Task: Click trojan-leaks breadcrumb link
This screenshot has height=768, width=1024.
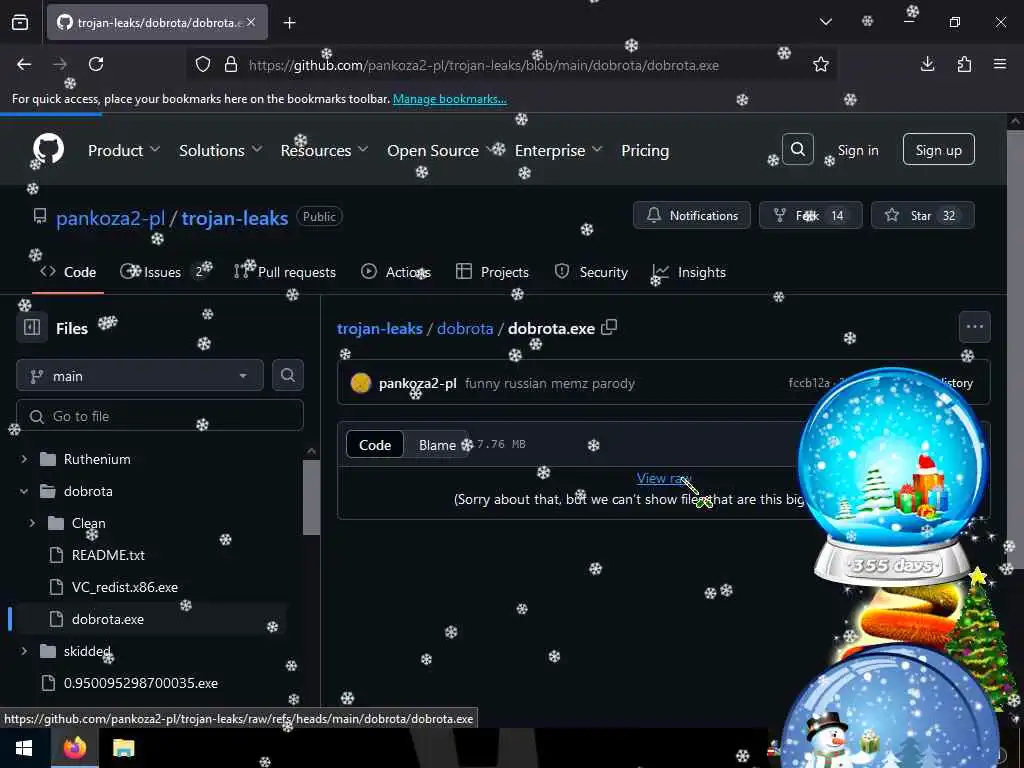Action: click(379, 328)
